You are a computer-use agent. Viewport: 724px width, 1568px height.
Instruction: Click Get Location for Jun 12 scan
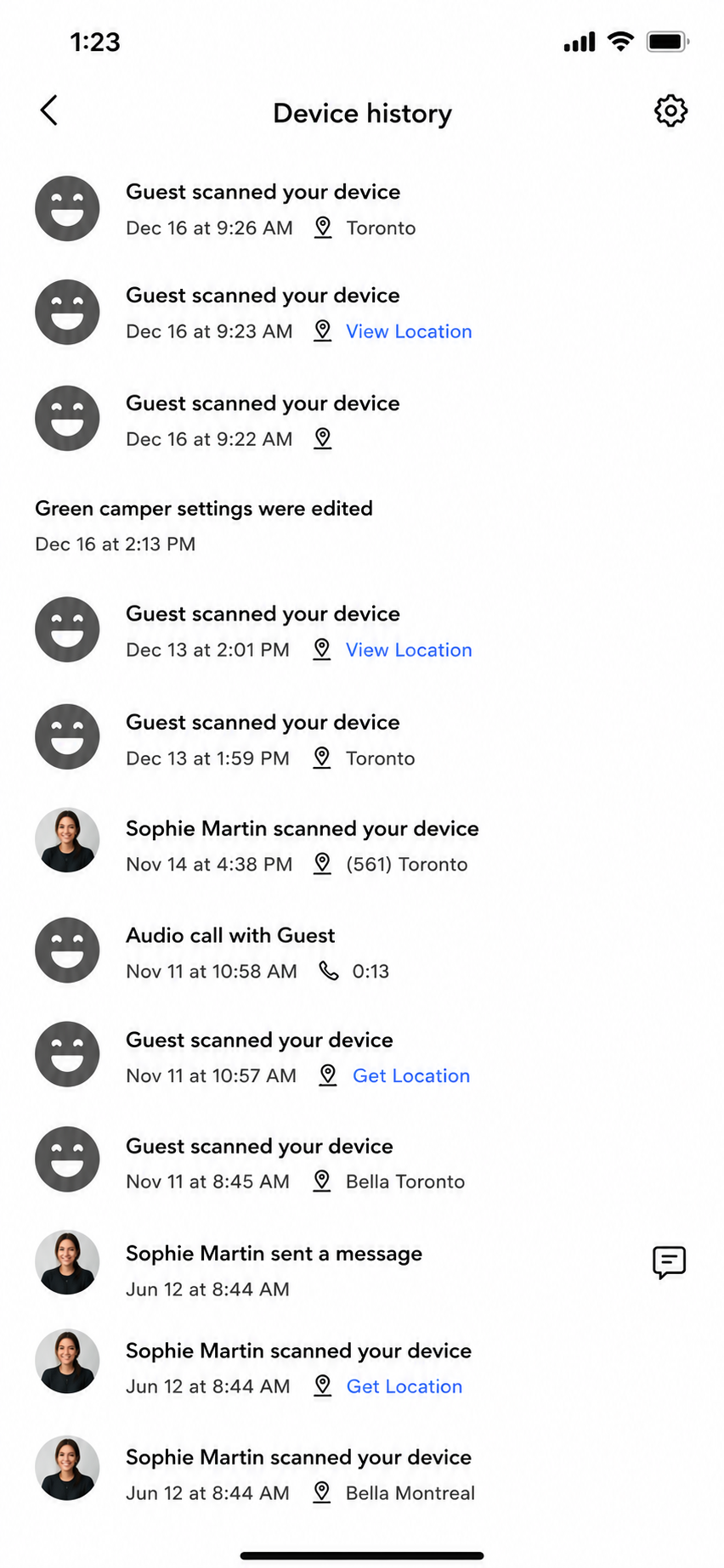tap(404, 1386)
